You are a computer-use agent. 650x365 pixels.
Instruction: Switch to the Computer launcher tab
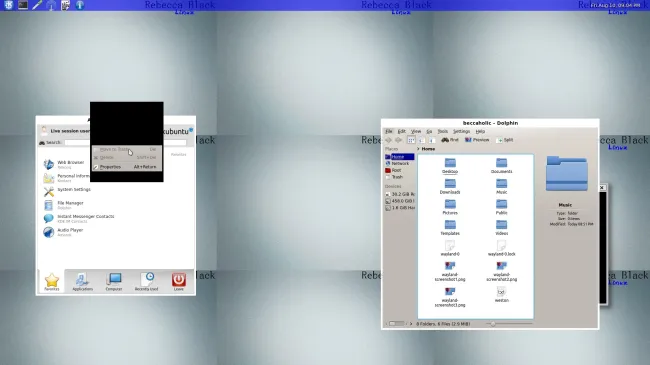114,282
